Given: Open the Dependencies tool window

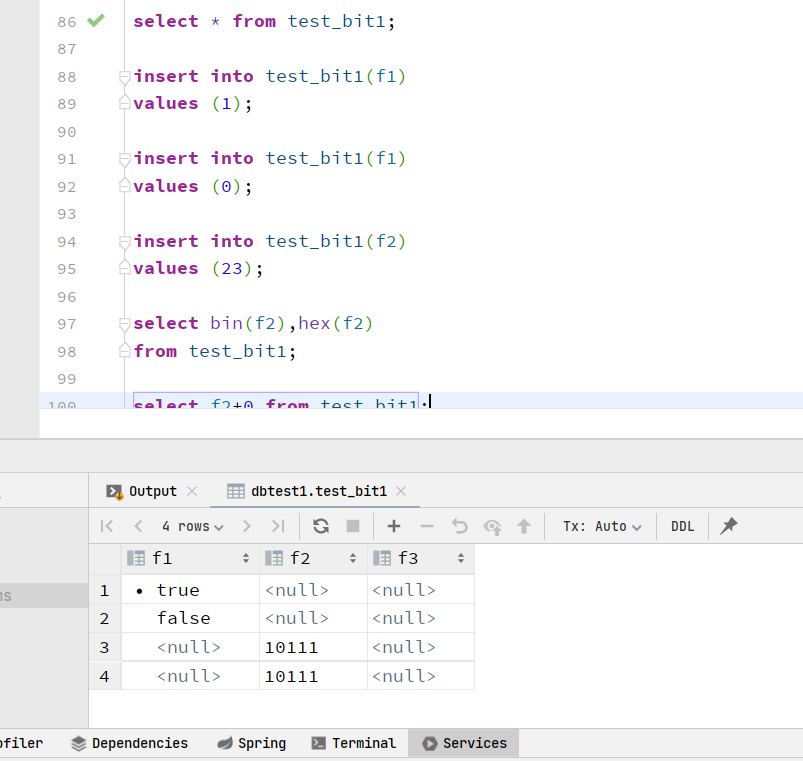Looking at the screenshot, I should pos(130,744).
